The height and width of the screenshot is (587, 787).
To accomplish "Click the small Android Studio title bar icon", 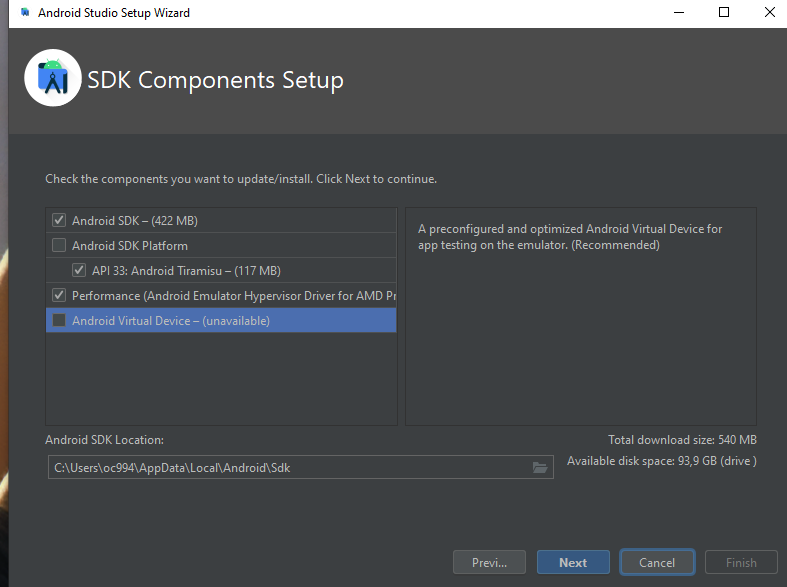I will pyautogui.click(x=25, y=13).
